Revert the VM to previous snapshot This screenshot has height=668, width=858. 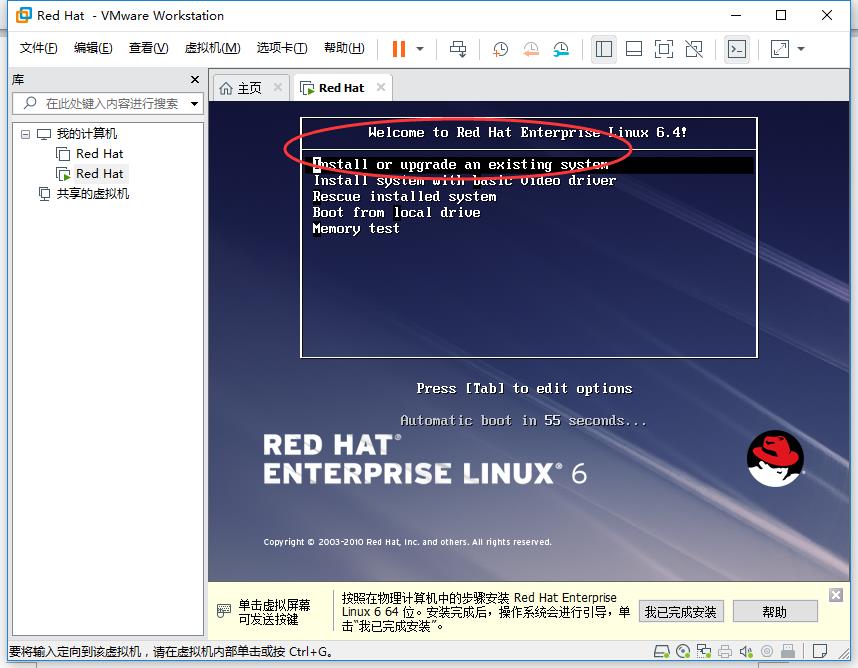(x=530, y=49)
